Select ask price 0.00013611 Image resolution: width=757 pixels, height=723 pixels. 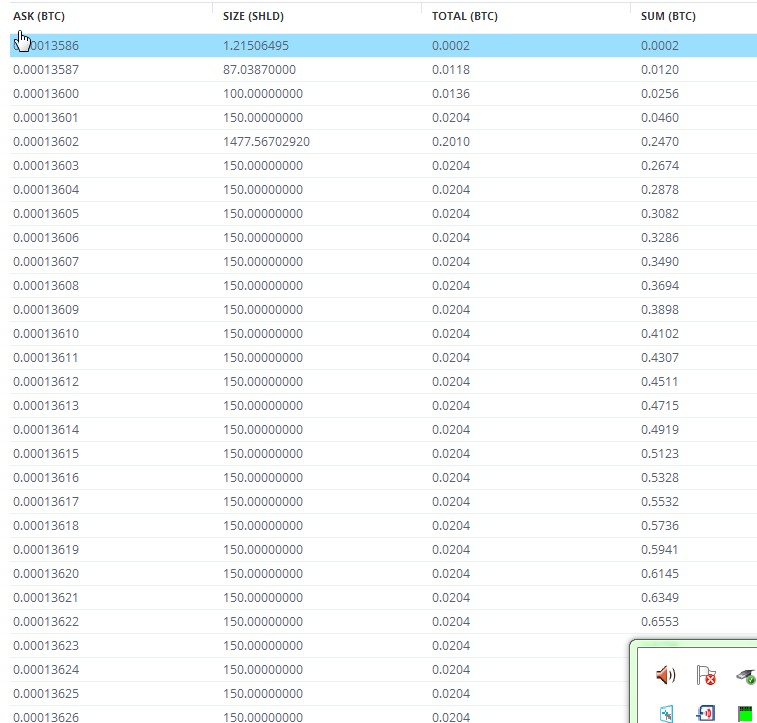pos(46,358)
